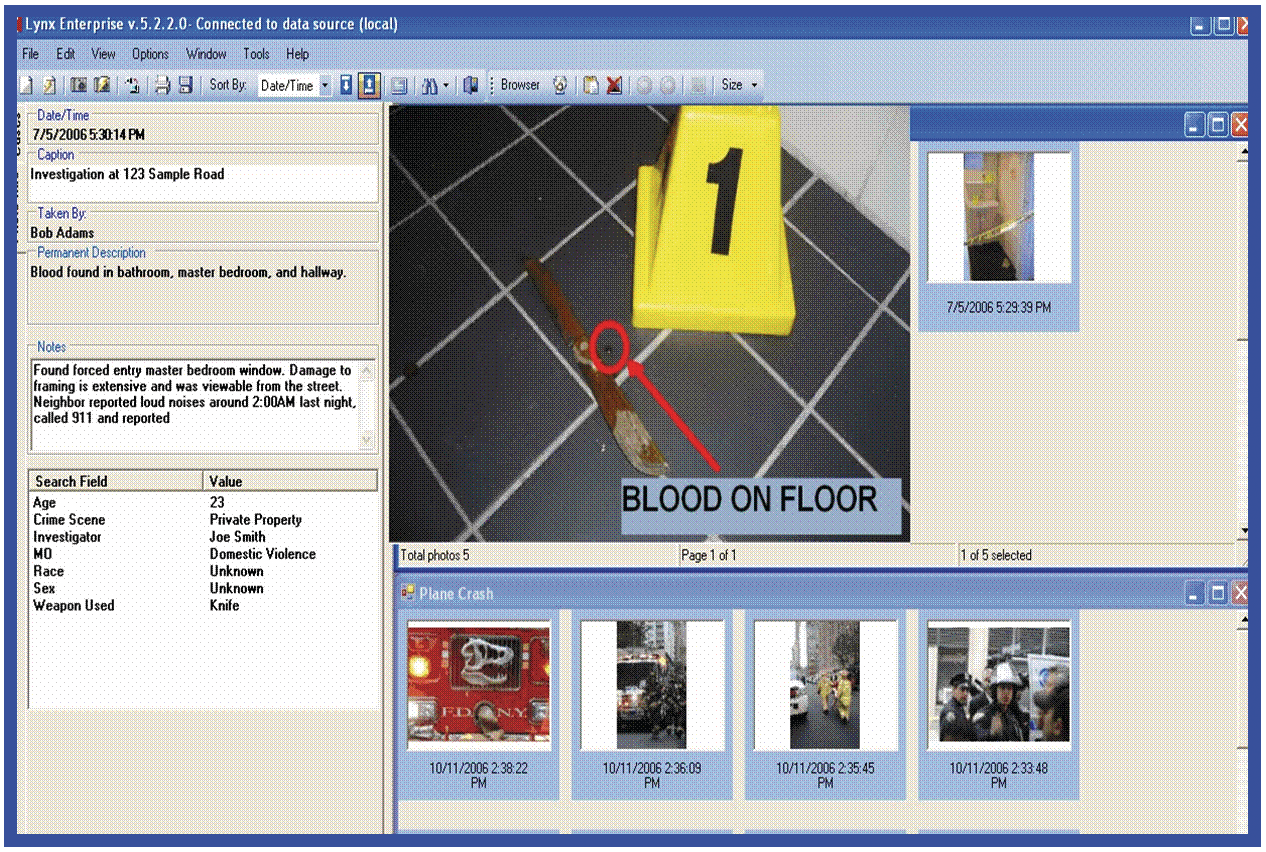Toggle the highlighted sort ascending button
The height and width of the screenshot is (852, 1266).
tap(369, 86)
